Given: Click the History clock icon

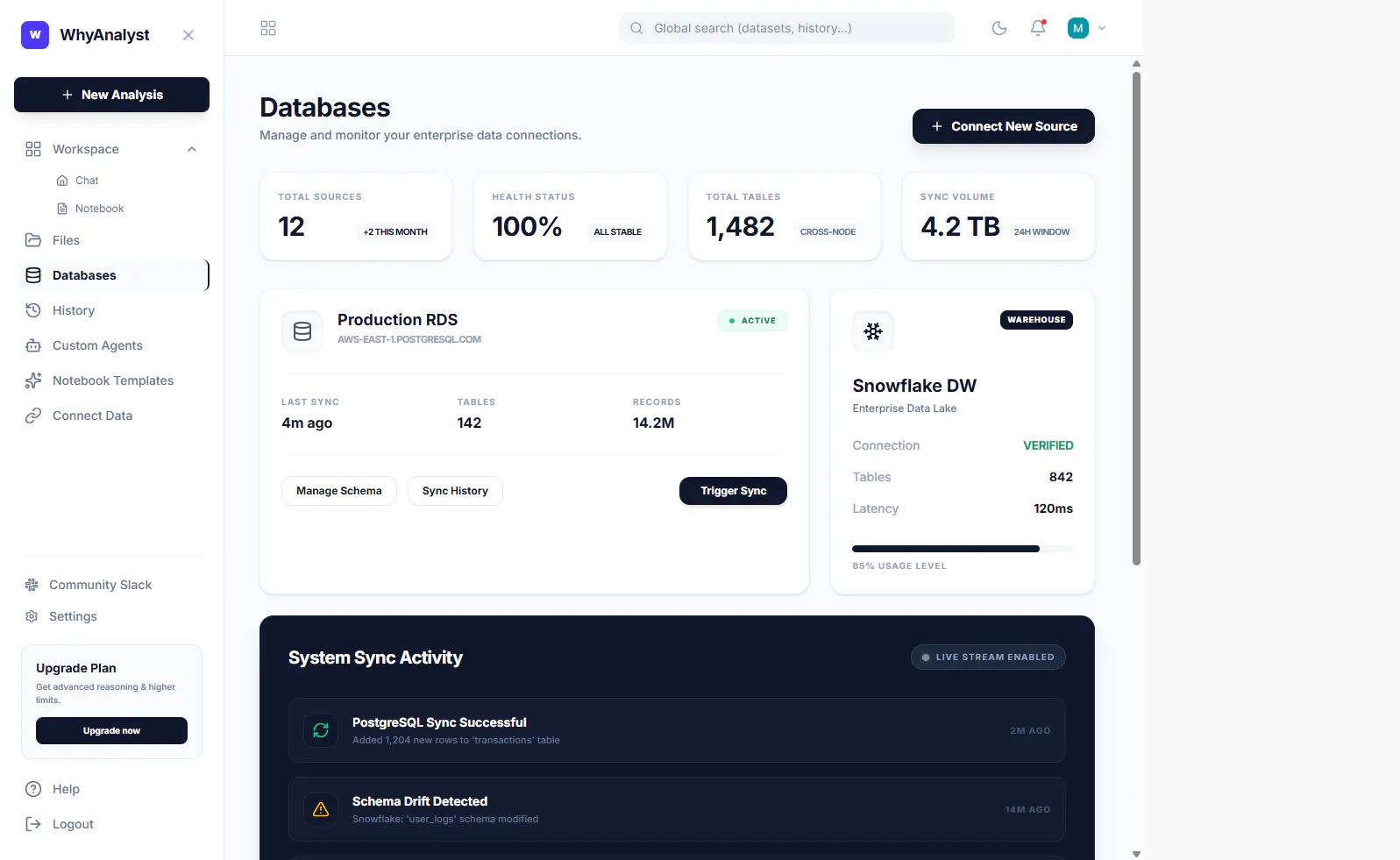Looking at the screenshot, I should [33, 310].
